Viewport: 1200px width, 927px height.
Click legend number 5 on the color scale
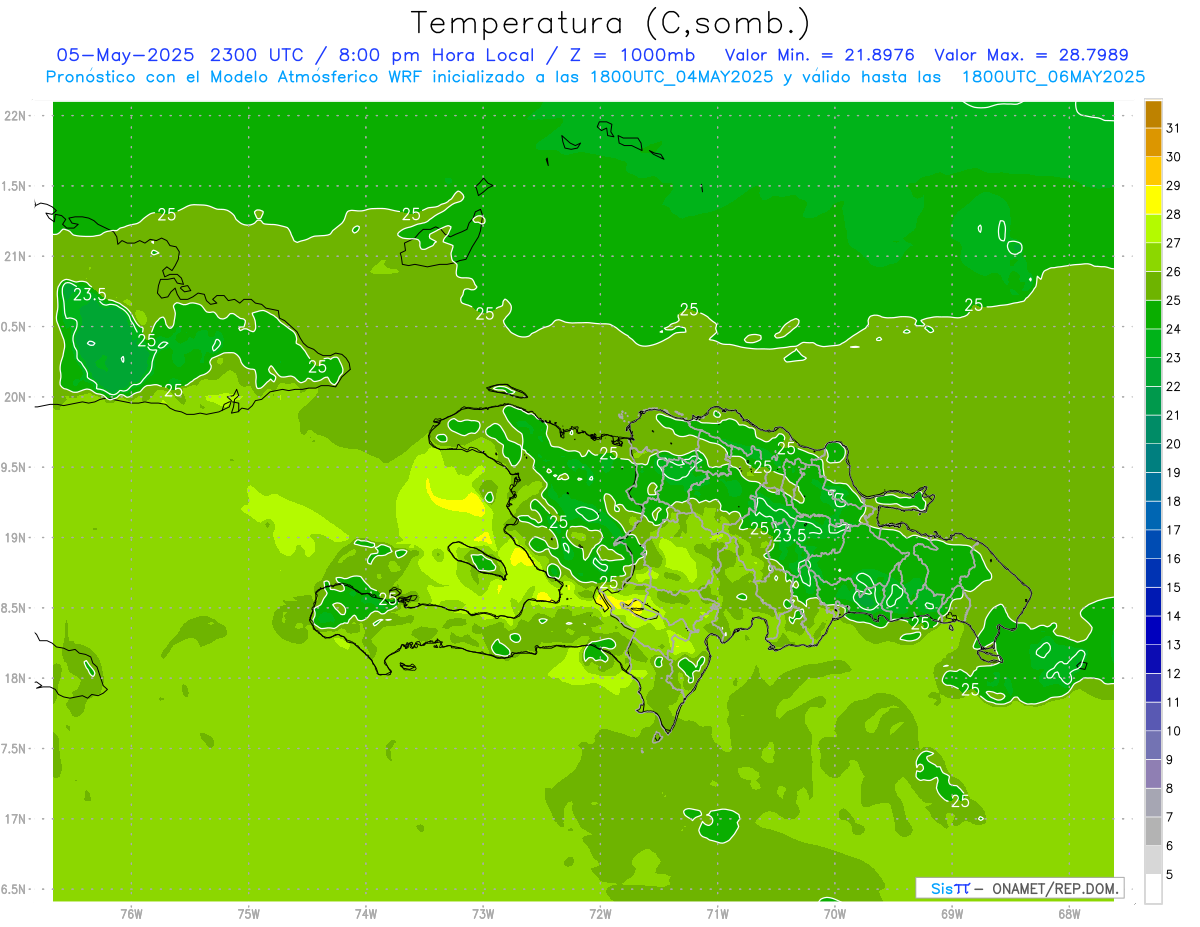pos(1170,875)
